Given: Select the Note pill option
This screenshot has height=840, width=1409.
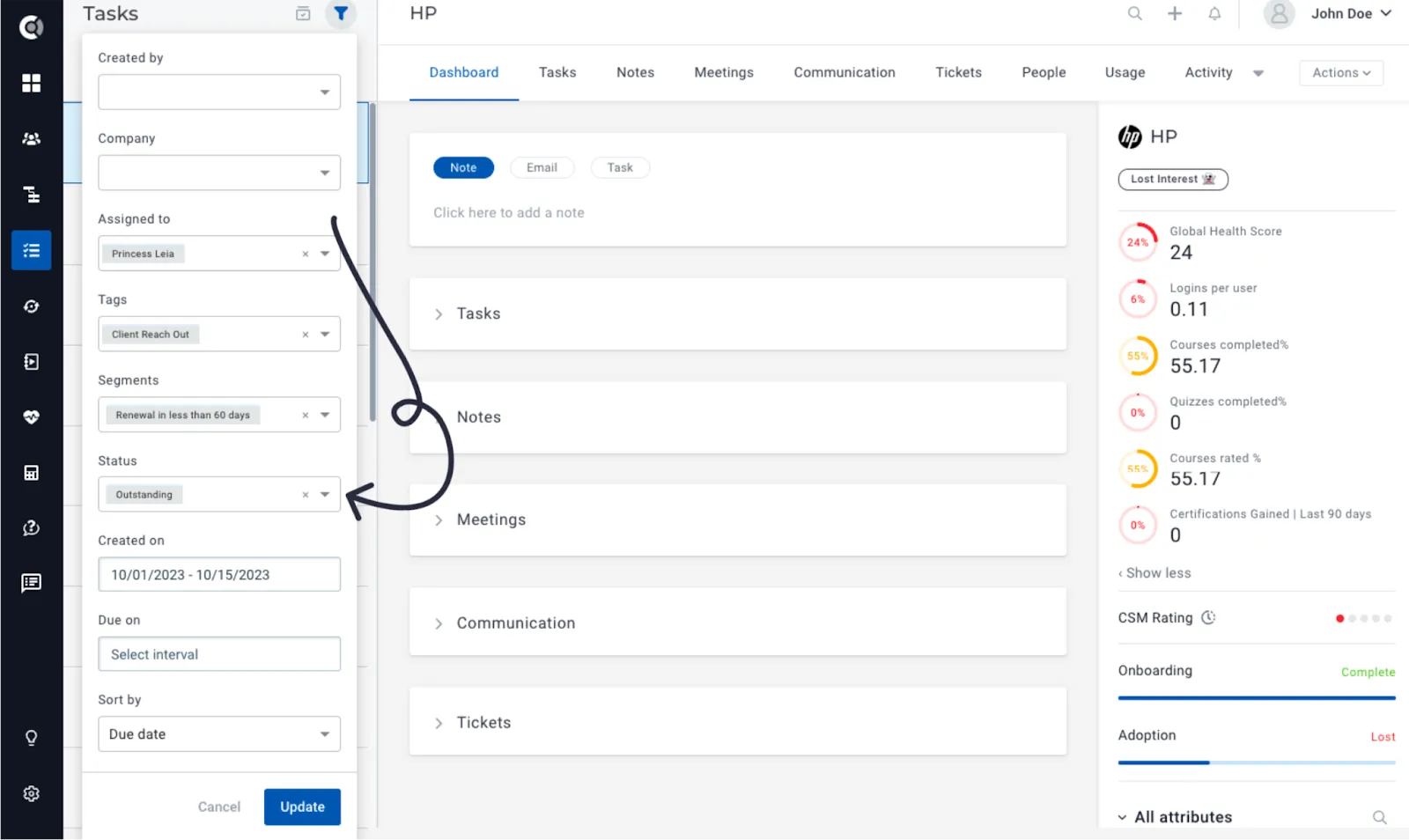Looking at the screenshot, I should pos(463,167).
